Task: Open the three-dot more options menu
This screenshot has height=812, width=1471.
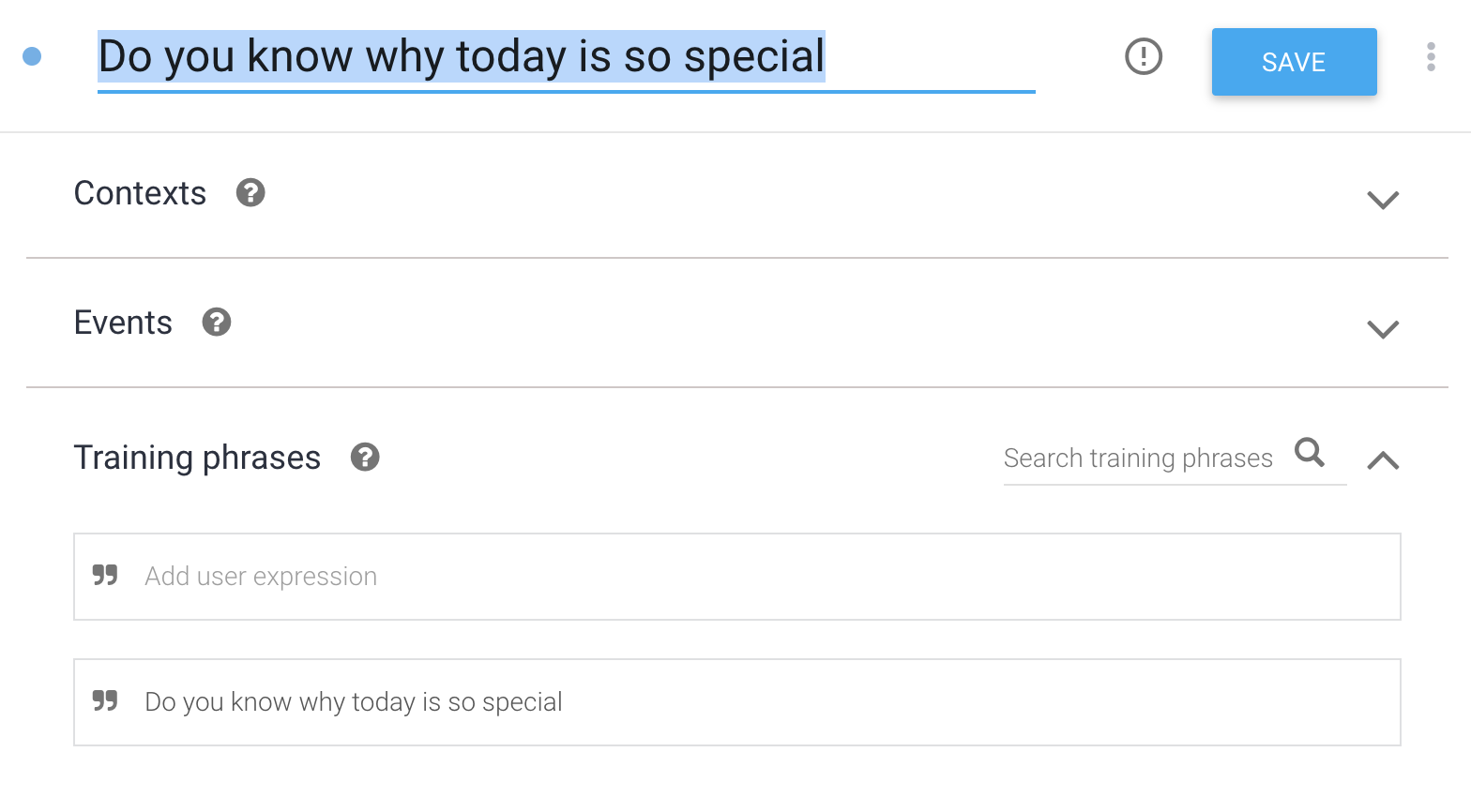Action: coord(1431,56)
